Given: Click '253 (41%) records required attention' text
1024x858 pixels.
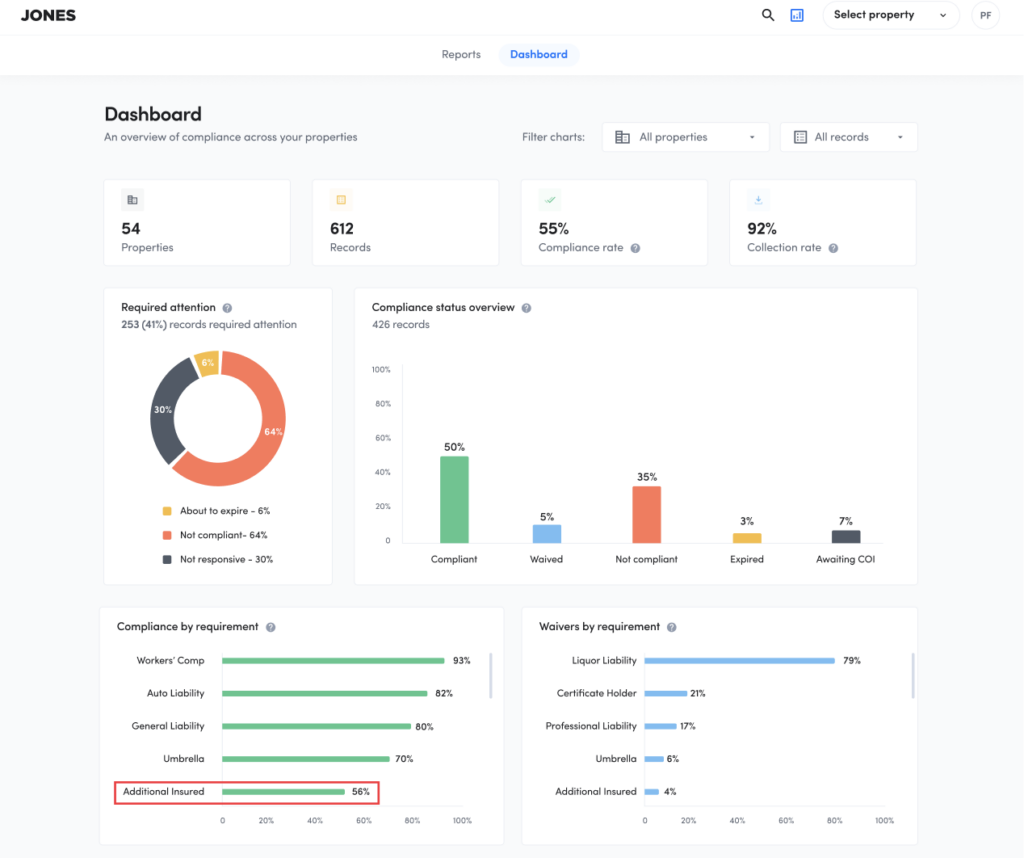Looking at the screenshot, I should click(x=209, y=325).
